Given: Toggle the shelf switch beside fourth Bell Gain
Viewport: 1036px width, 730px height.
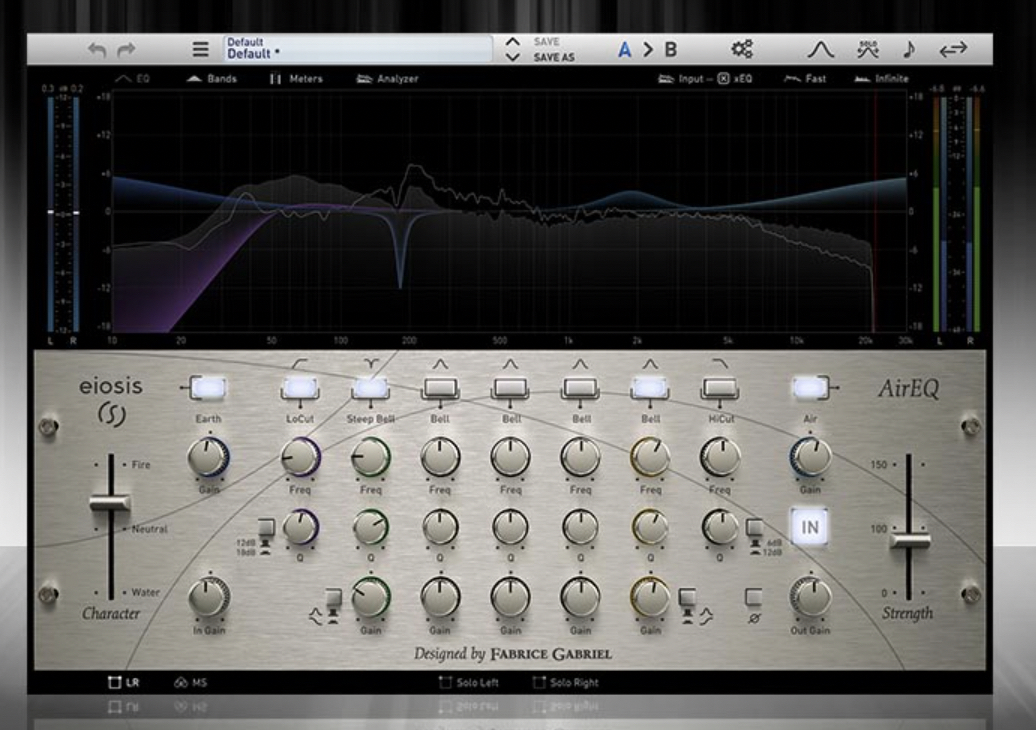Looking at the screenshot, I should pyautogui.click(x=687, y=598).
